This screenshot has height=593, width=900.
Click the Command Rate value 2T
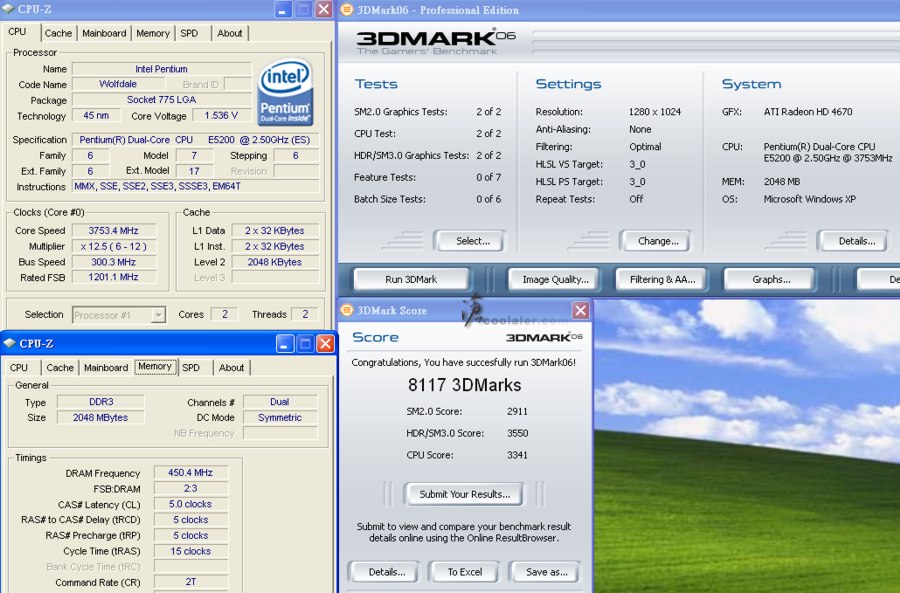(191, 582)
